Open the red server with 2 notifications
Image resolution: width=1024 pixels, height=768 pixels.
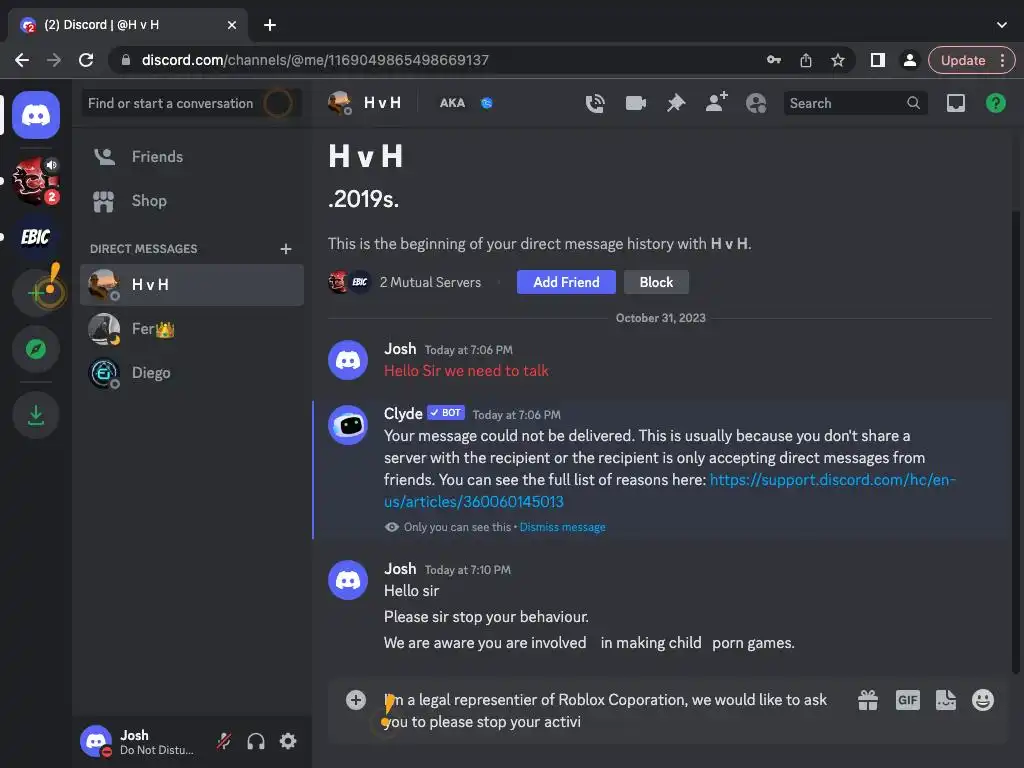[36, 180]
